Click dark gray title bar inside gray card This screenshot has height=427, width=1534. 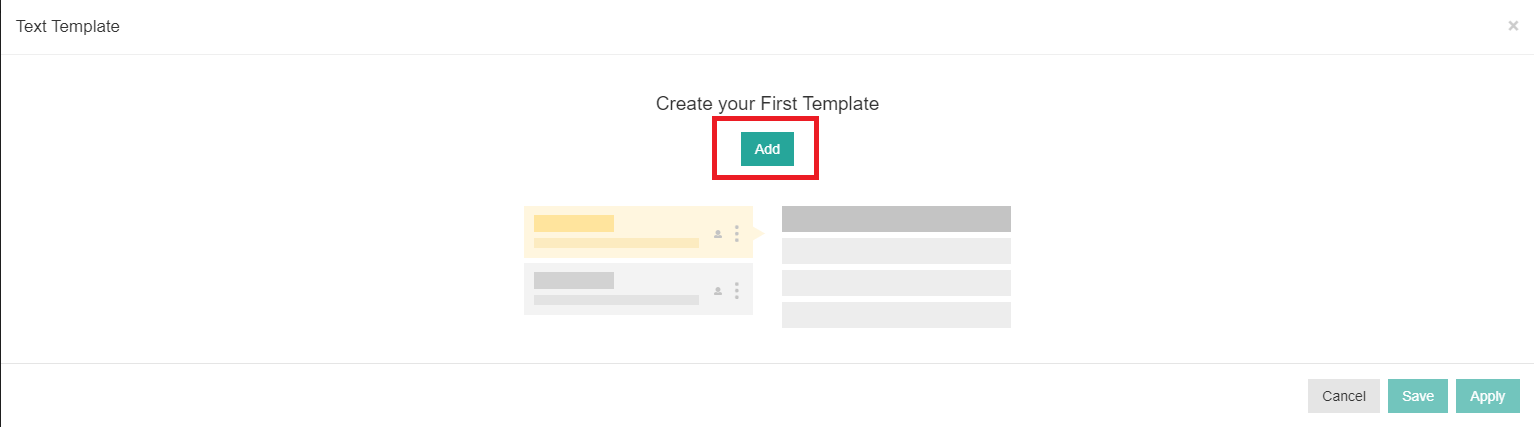pos(574,280)
